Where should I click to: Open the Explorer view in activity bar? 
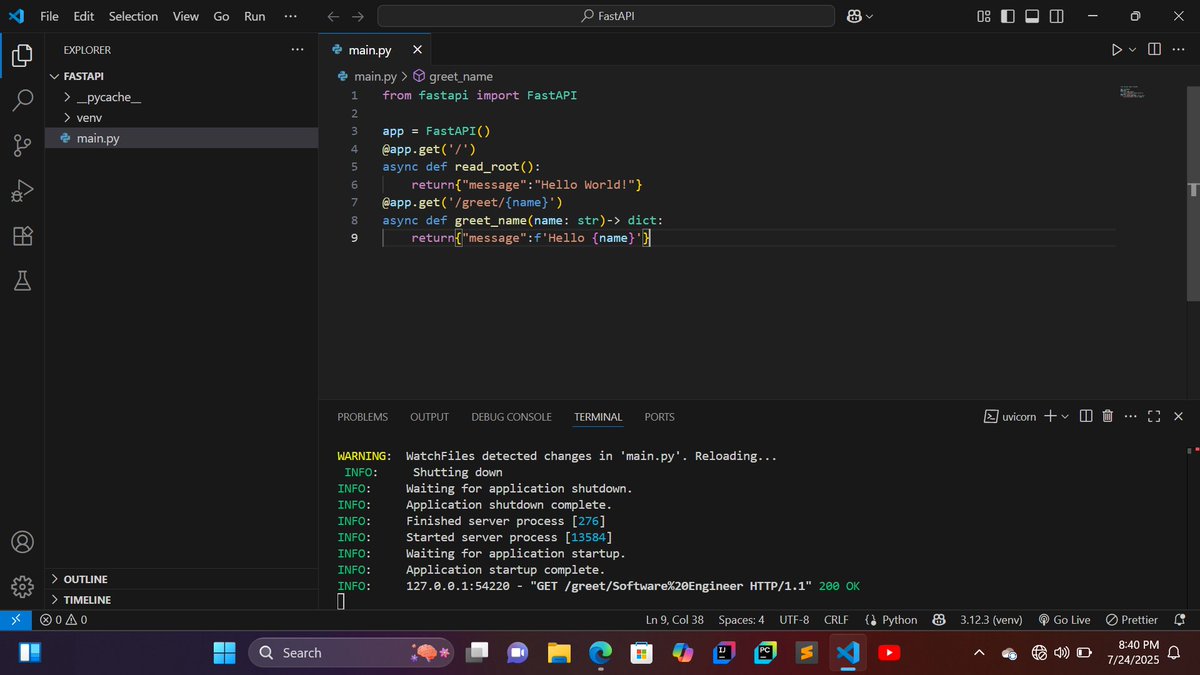pyautogui.click(x=22, y=56)
